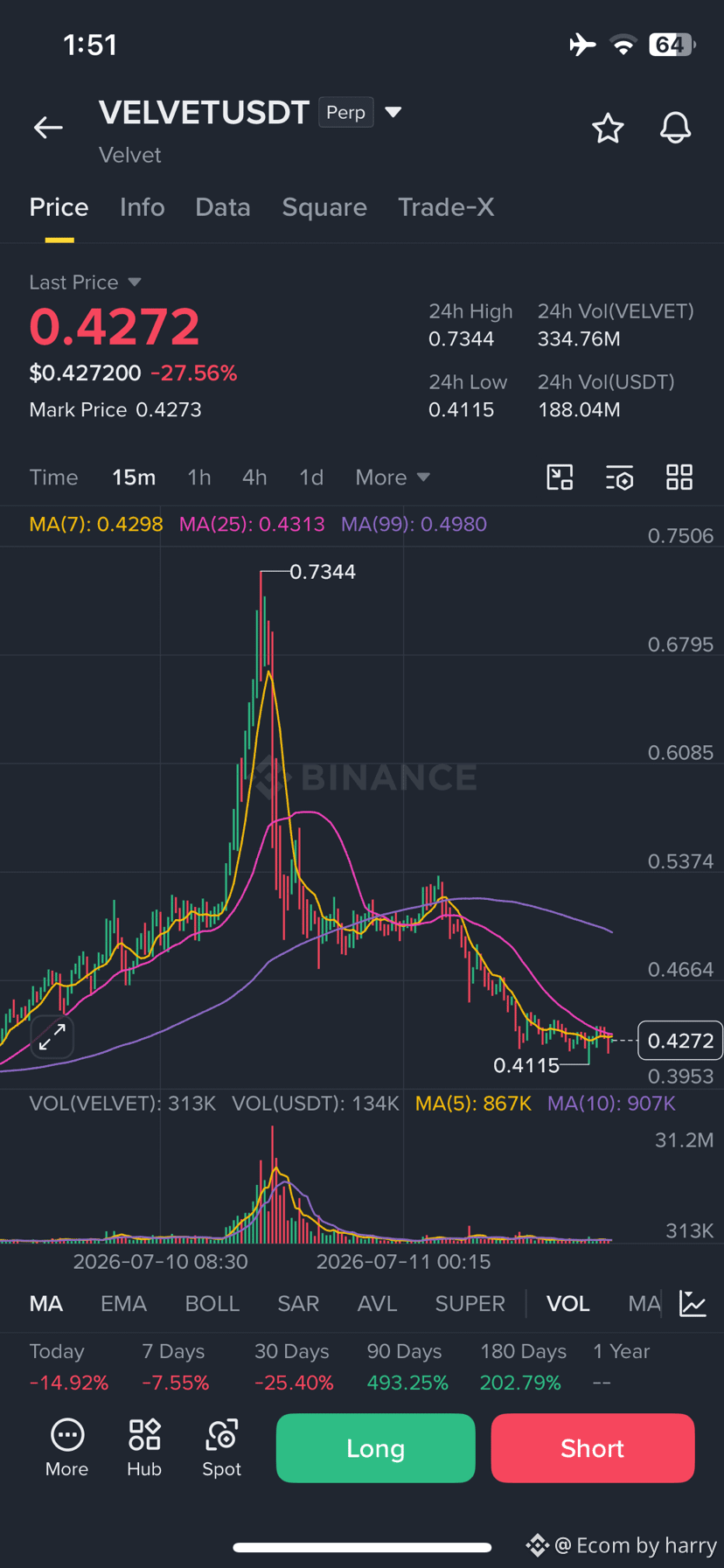Open the Spot trading shortcut
Image resolution: width=724 pixels, height=1568 pixels.
(x=221, y=1448)
